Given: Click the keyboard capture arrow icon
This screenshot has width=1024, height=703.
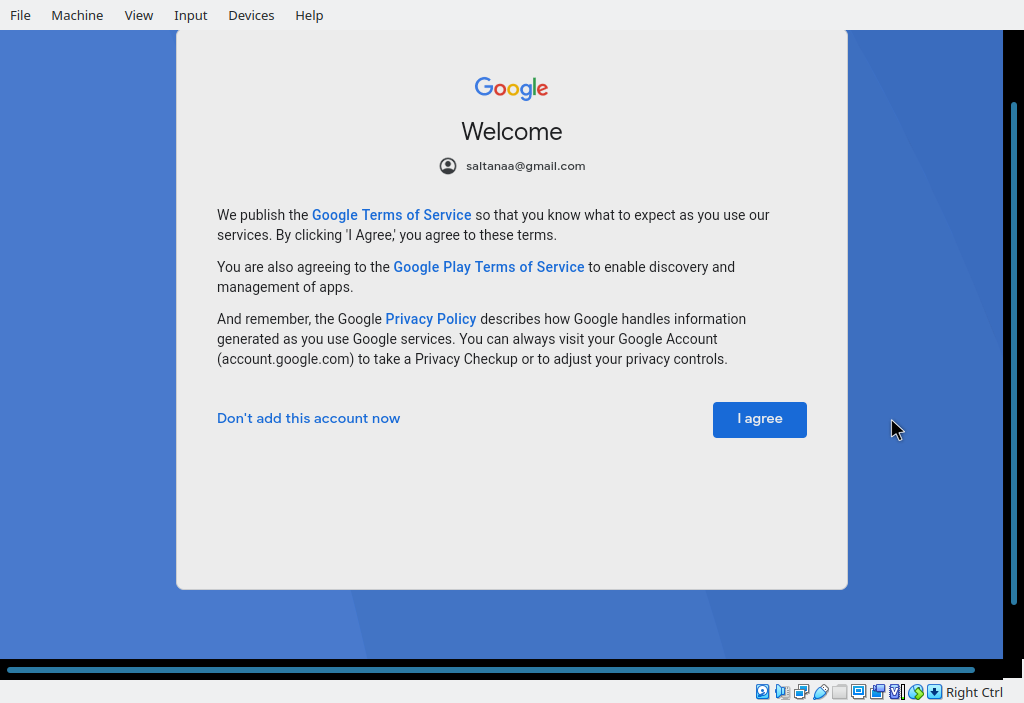Looking at the screenshot, I should (935, 692).
